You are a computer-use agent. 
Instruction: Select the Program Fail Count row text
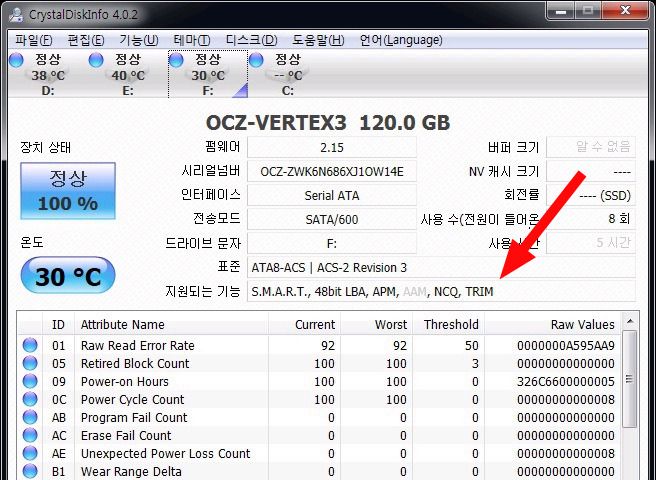(134, 418)
